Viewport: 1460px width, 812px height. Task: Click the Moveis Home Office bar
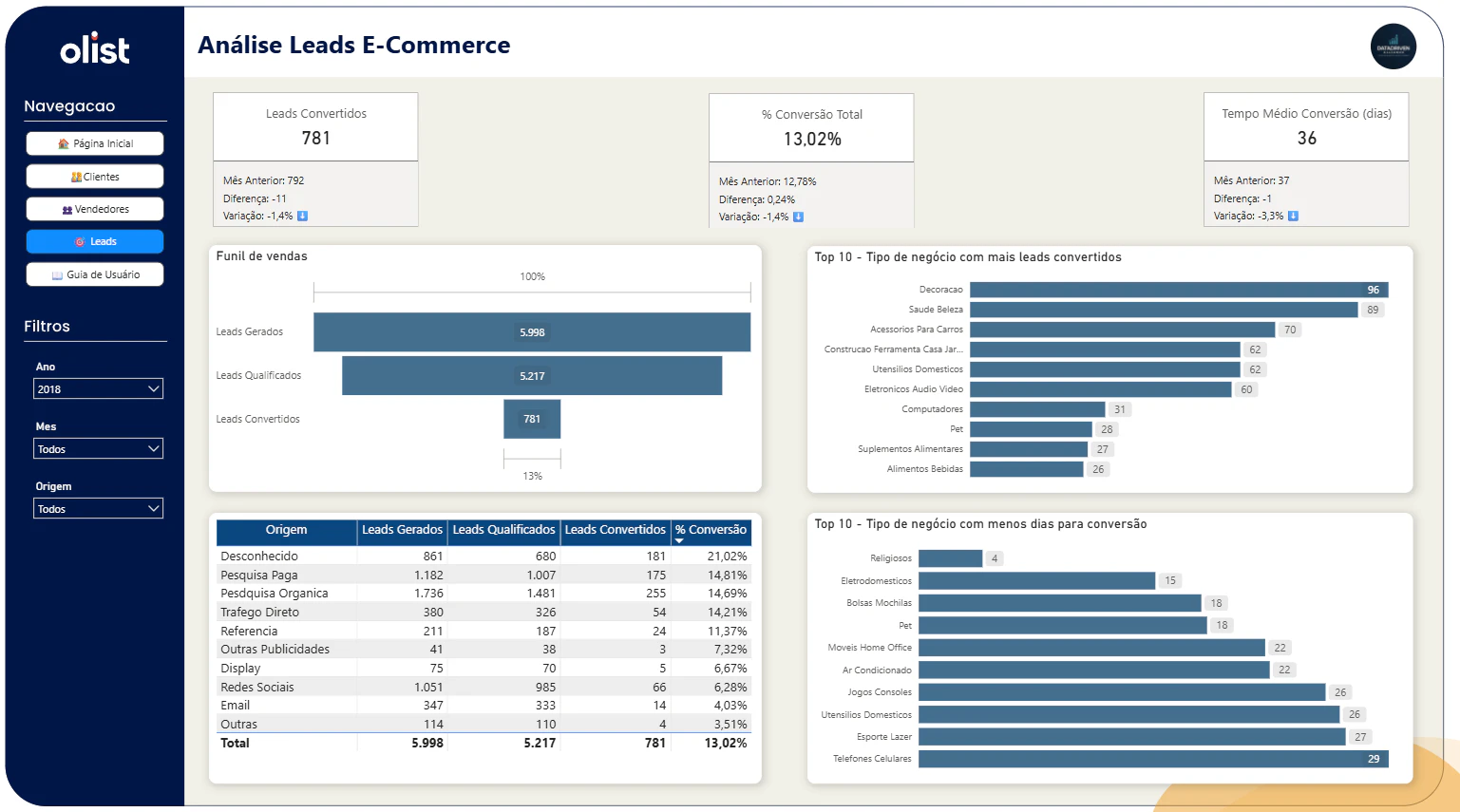(1091, 648)
